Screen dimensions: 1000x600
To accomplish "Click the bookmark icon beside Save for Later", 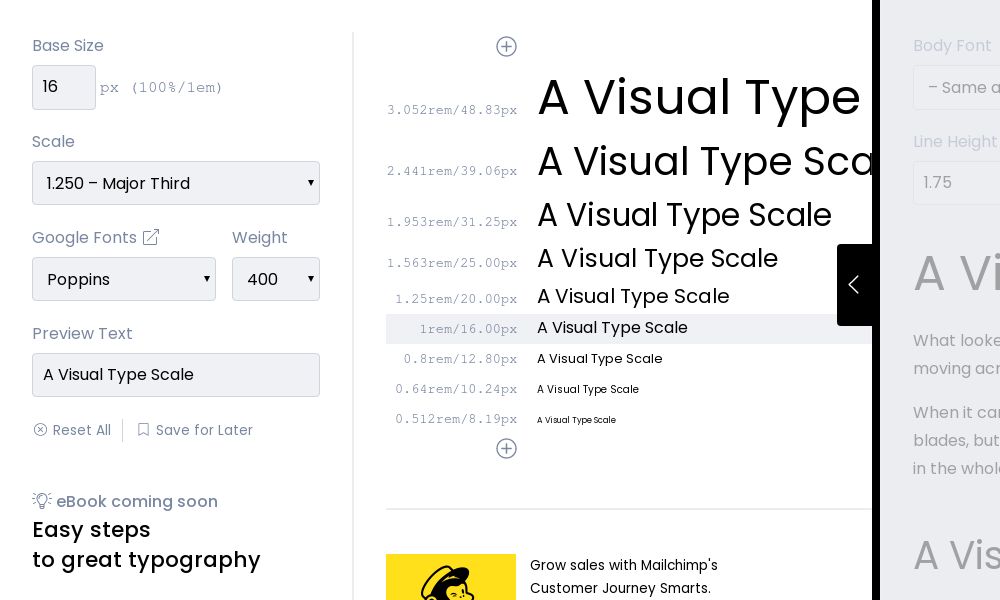I will tap(143, 429).
